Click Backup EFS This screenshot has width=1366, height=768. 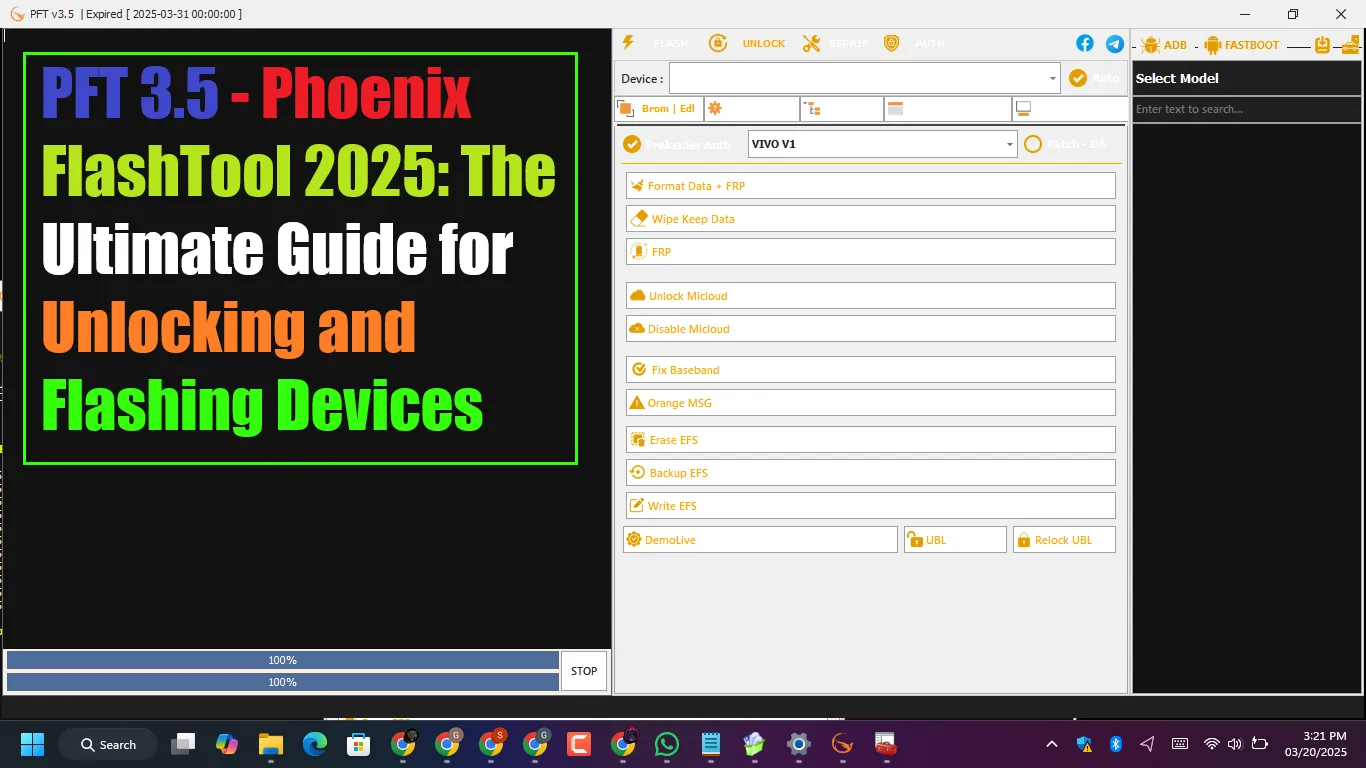click(x=870, y=472)
